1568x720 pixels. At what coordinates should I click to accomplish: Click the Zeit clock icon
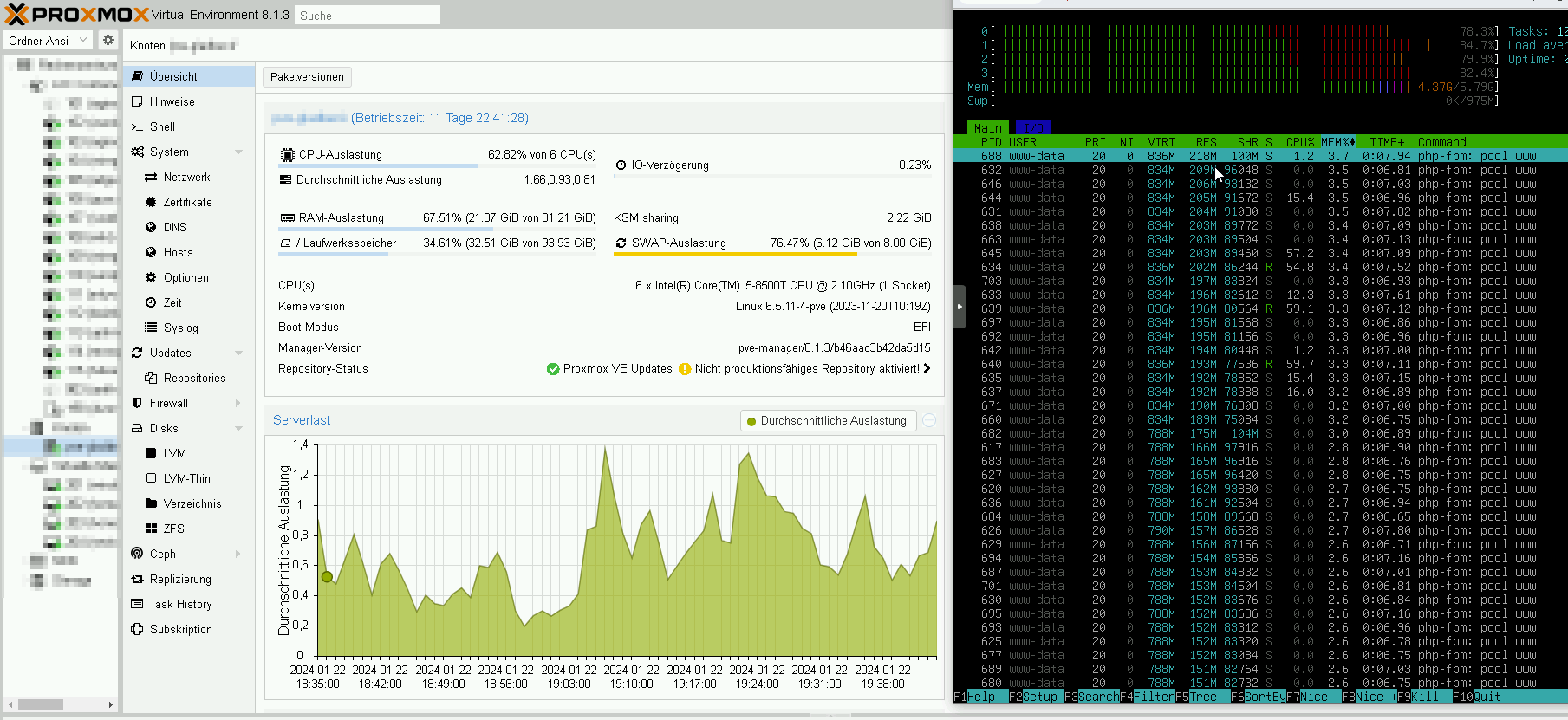click(x=151, y=302)
